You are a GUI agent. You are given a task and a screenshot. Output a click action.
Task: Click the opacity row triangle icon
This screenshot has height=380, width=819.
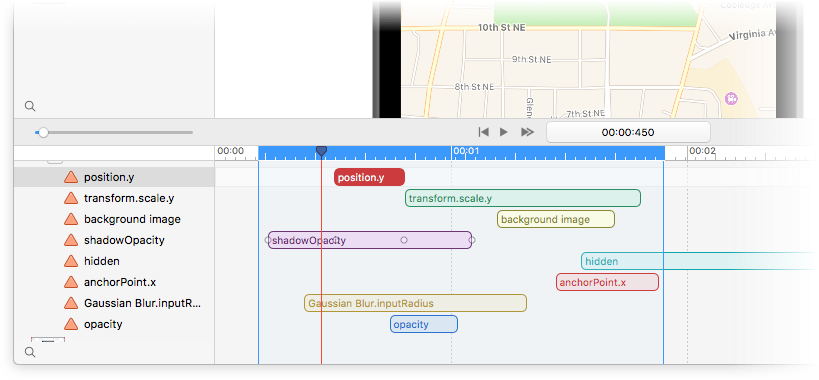click(x=71, y=324)
